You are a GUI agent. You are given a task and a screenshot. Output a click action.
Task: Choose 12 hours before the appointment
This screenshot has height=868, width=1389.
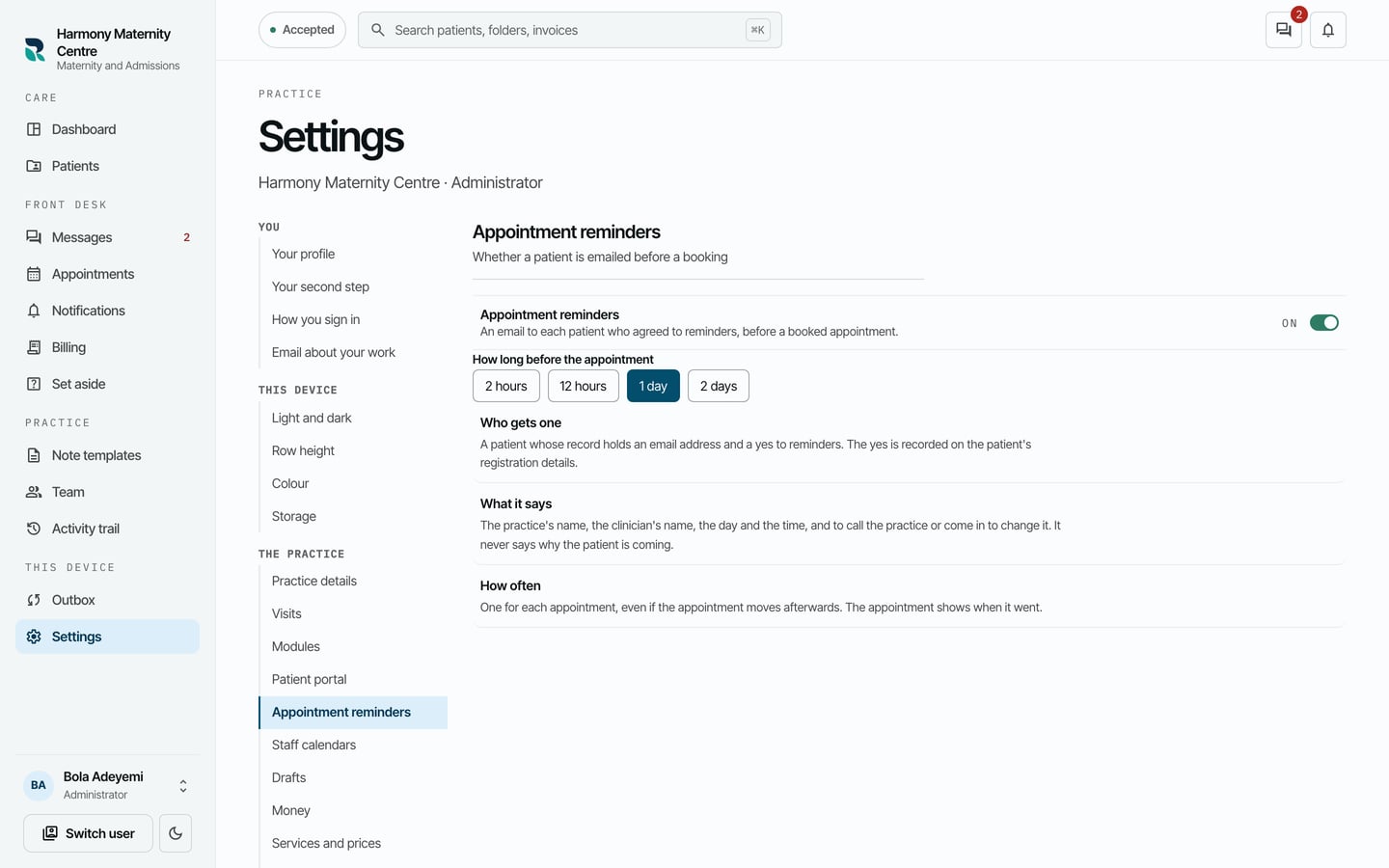tap(584, 386)
